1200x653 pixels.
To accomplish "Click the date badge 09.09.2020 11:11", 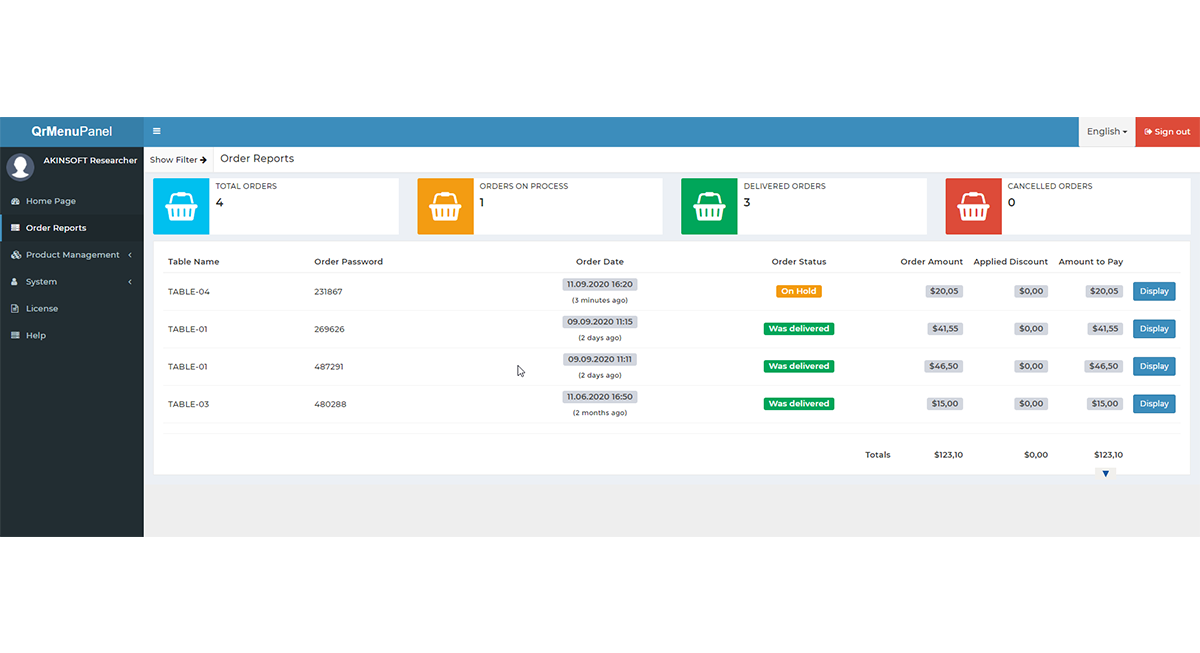I will click(x=600, y=359).
